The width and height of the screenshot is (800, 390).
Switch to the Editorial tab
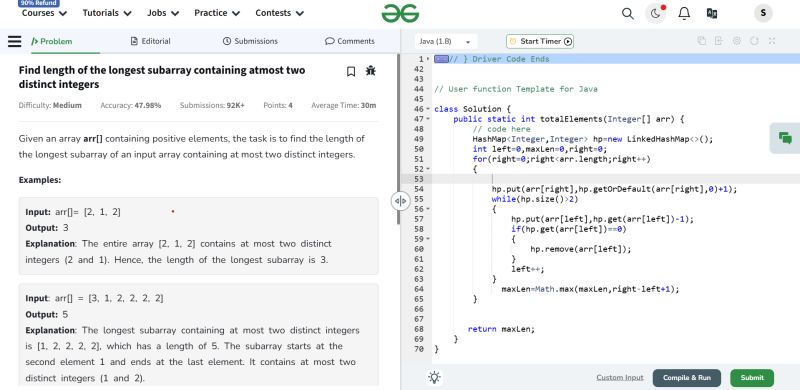151,41
